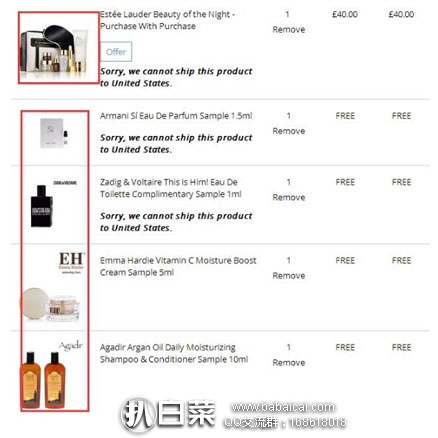Open the Estée Lauder Beauty of the Night title
The image size is (438, 438).
[x=168, y=20]
